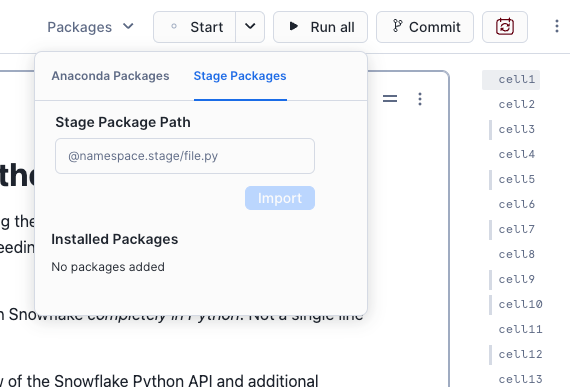Image resolution: width=570 pixels, height=387 pixels.
Task: Start the notebook session
Action: coord(195,27)
